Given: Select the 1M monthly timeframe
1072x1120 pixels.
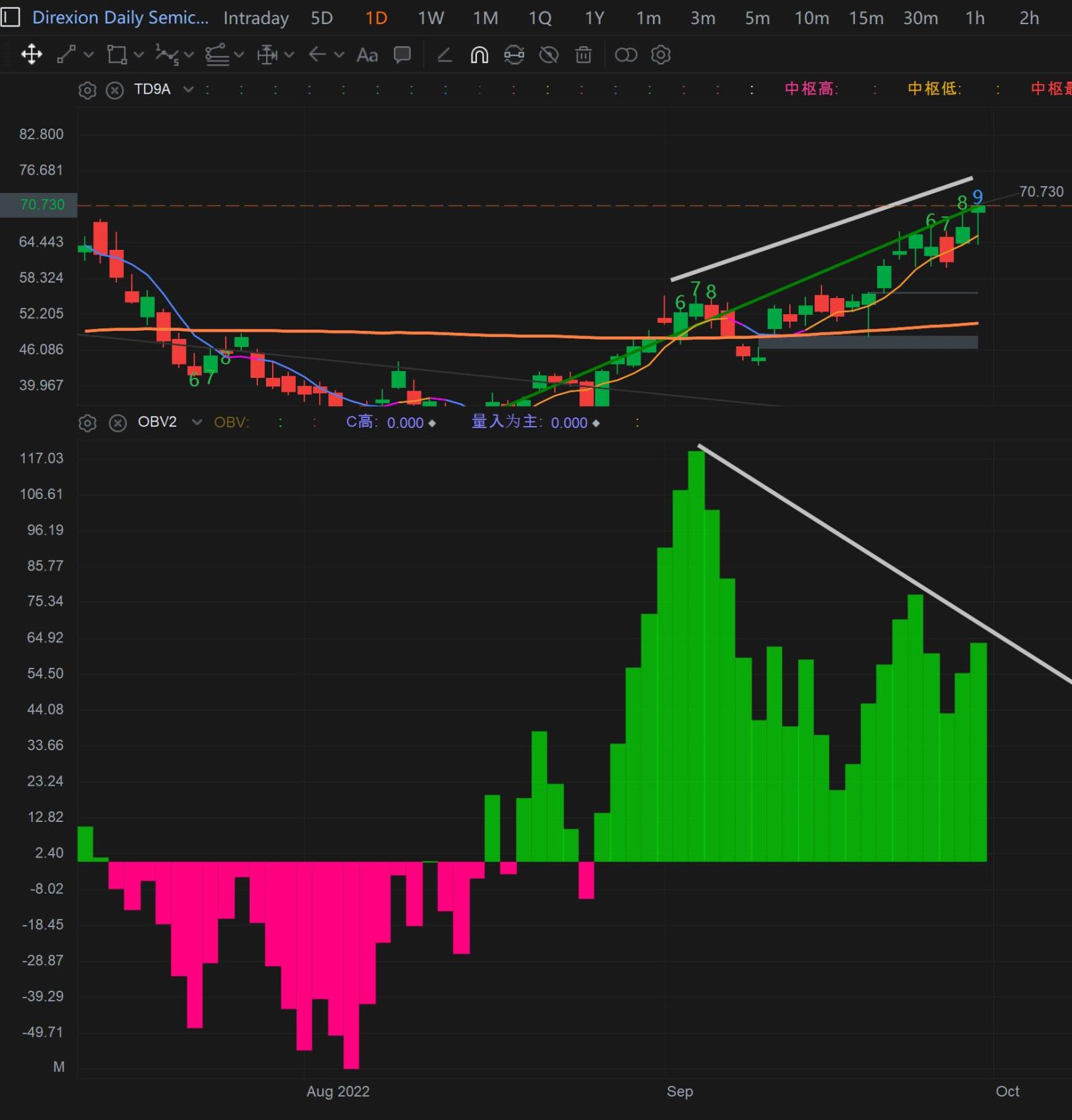Looking at the screenshot, I should point(485,18).
